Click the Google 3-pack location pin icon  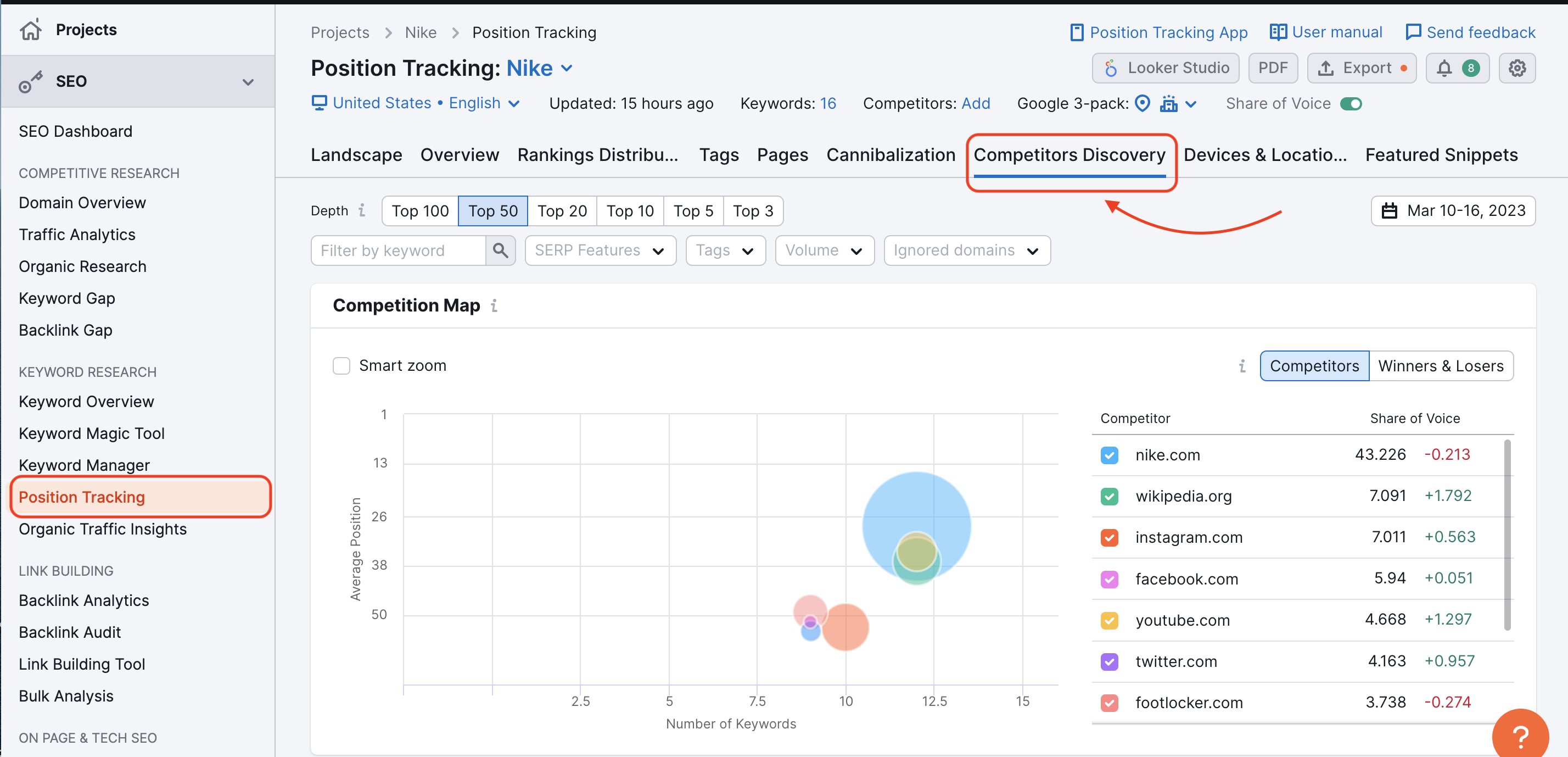tap(1143, 103)
